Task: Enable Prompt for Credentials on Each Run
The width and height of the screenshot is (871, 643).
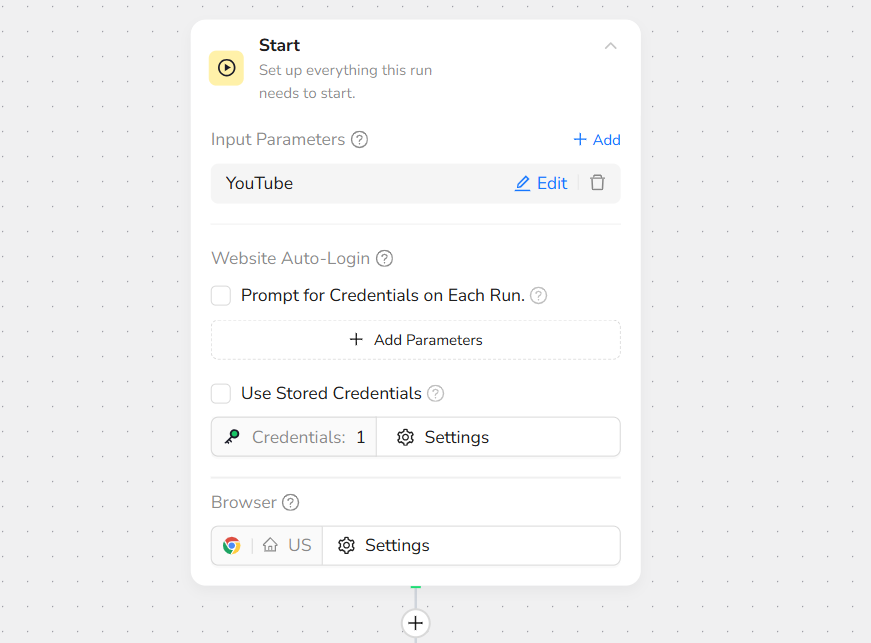Action: (x=221, y=296)
